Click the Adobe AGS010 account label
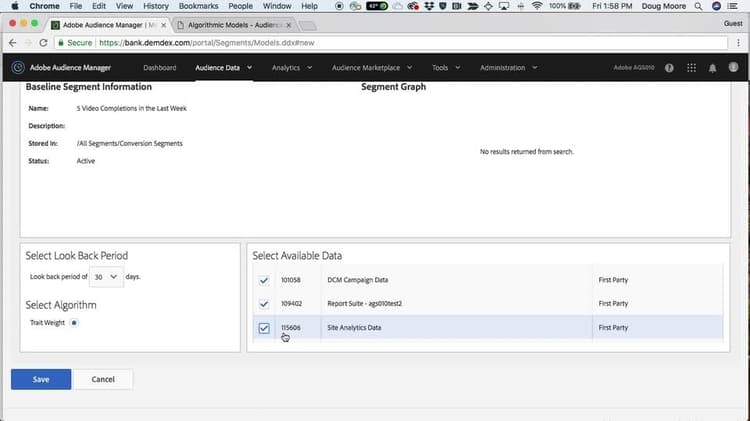Image resolution: width=750 pixels, height=421 pixels. [x=634, y=68]
